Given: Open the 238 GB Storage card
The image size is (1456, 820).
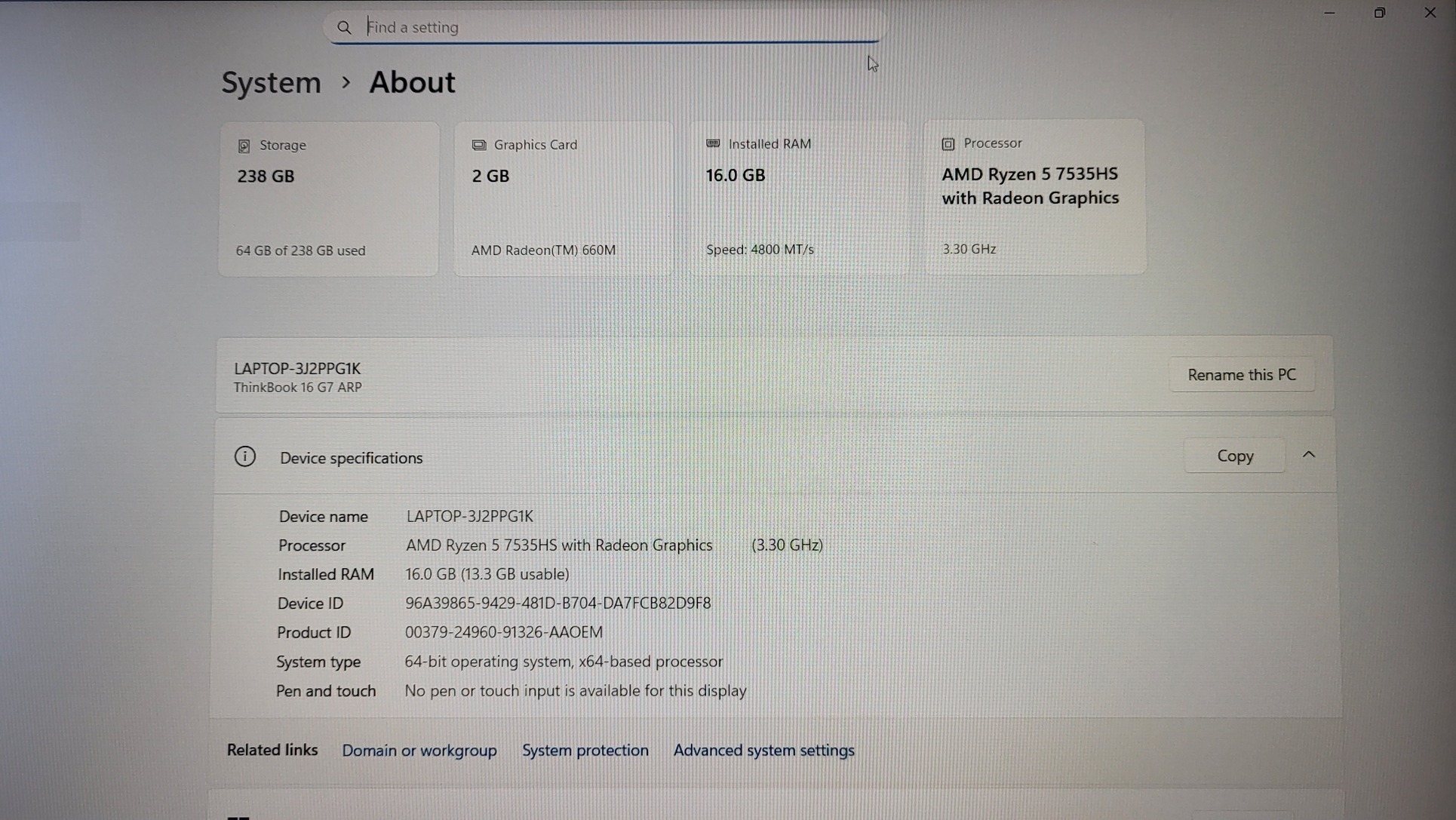Looking at the screenshot, I should pos(328,198).
